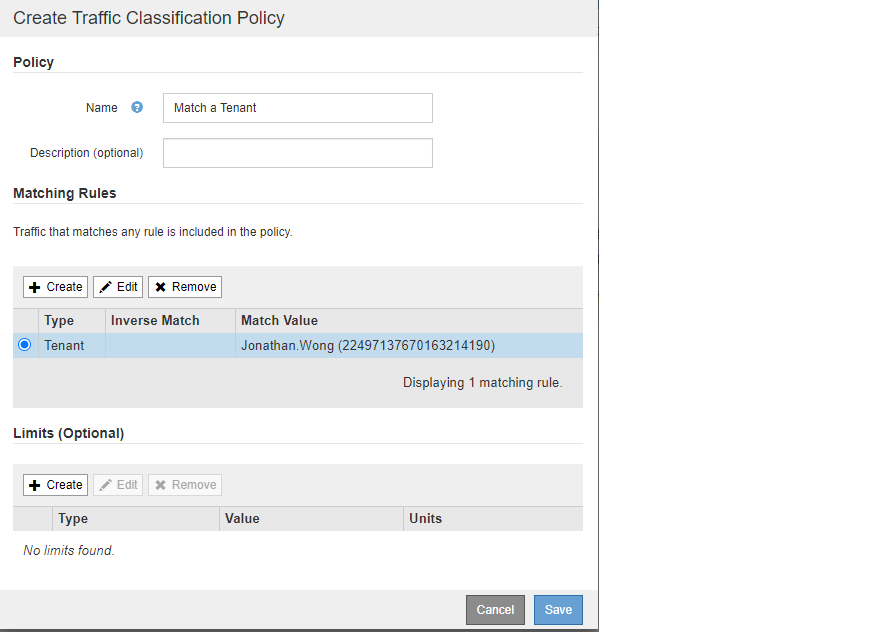This screenshot has width=869, height=632.
Task: Click the Inverse Match column header
Action: coord(155,321)
